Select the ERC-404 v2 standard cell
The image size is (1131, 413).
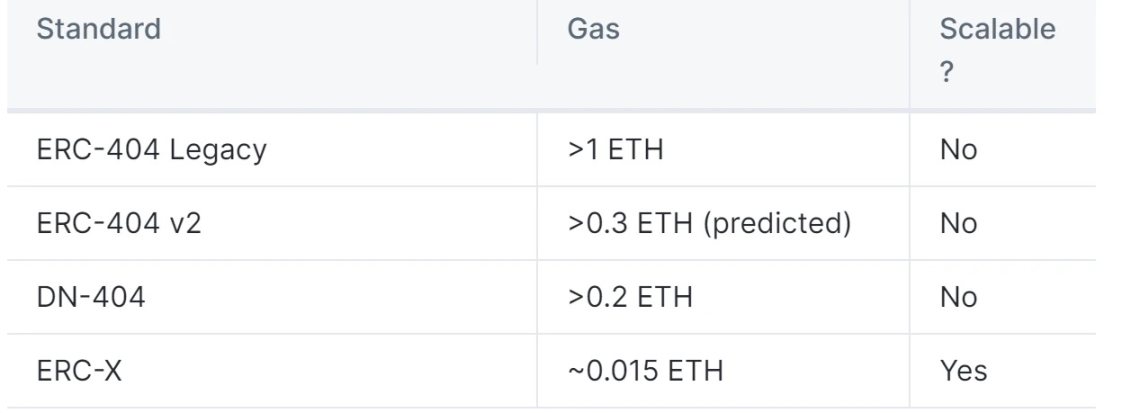pyautogui.click(x=119, y=223)
